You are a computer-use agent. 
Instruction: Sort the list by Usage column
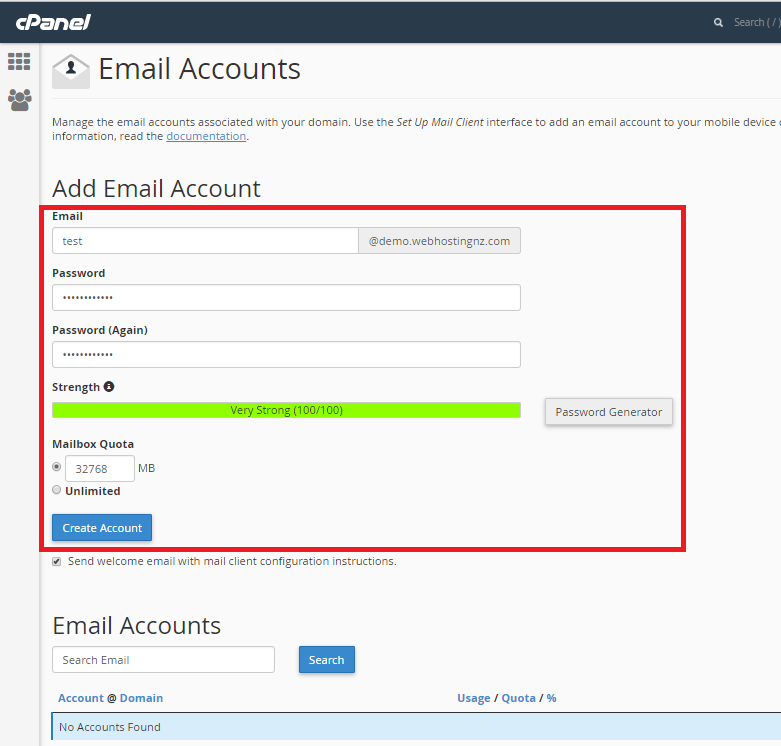point(473,698)
